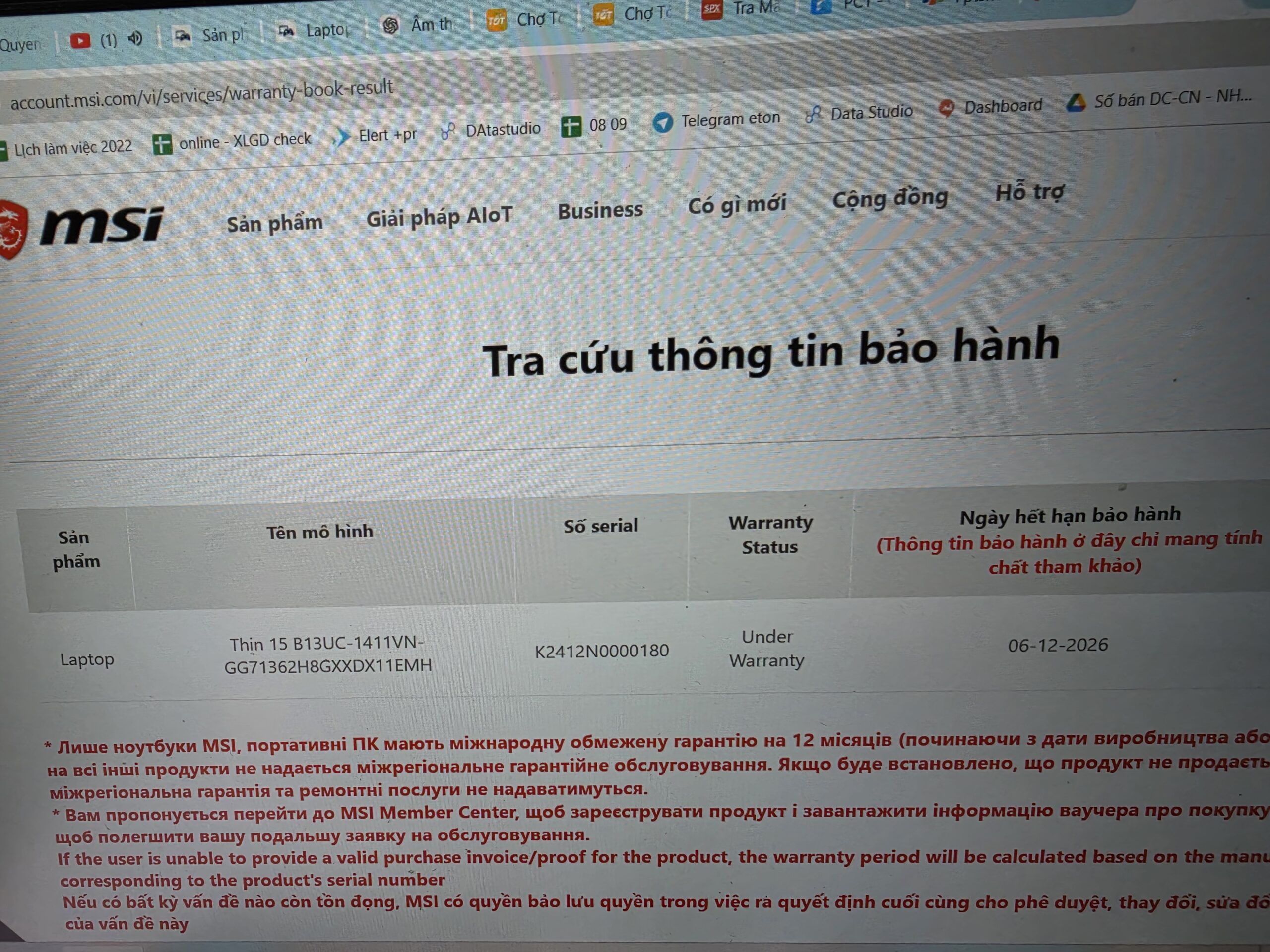Click the "Warranty Status" column header
Image resolution: width=1270 pixels, height=952 pixels.
770,534
